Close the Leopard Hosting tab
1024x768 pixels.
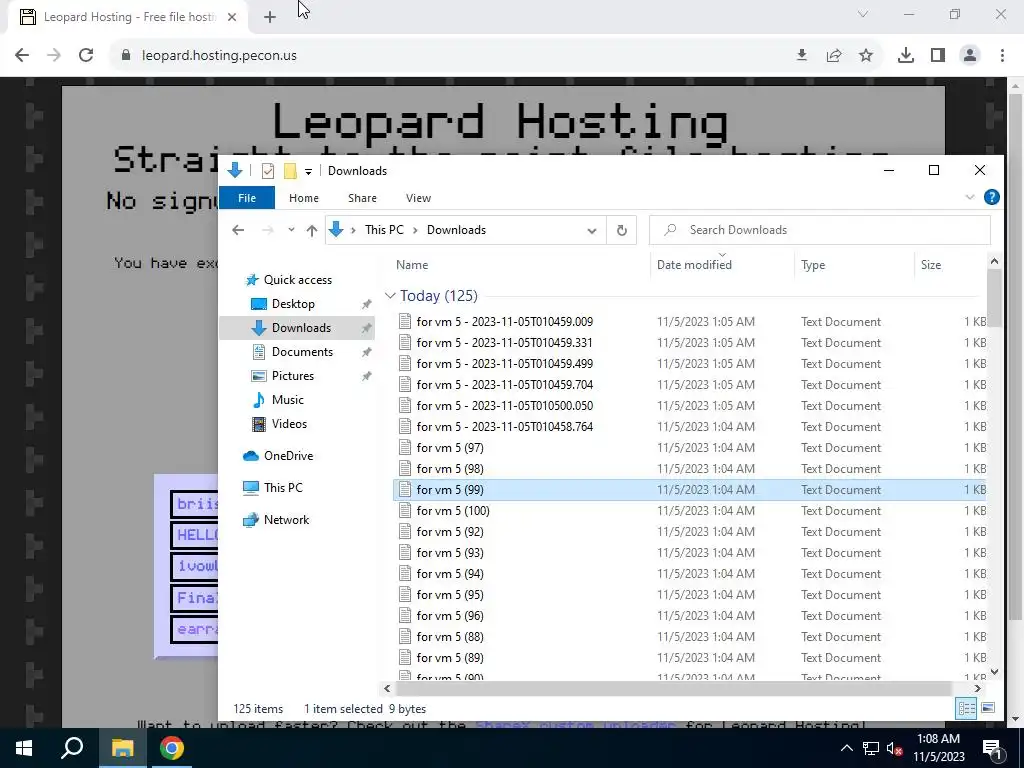coord(232,18)
